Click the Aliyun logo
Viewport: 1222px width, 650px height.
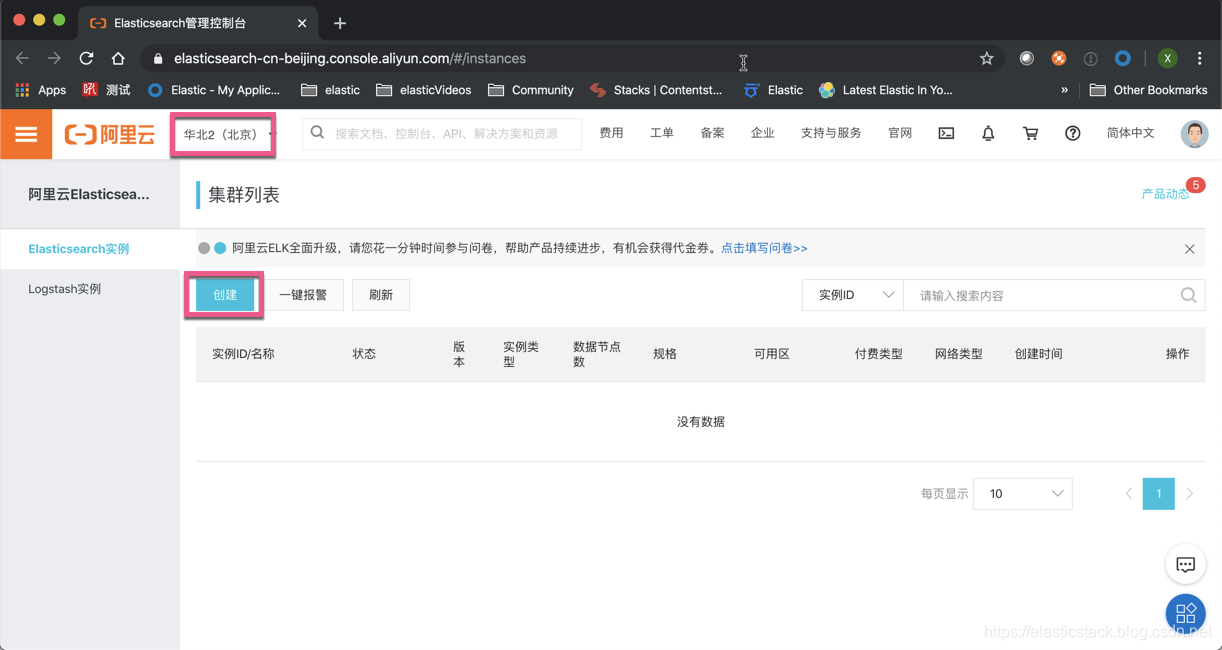(x=110, y=134)
